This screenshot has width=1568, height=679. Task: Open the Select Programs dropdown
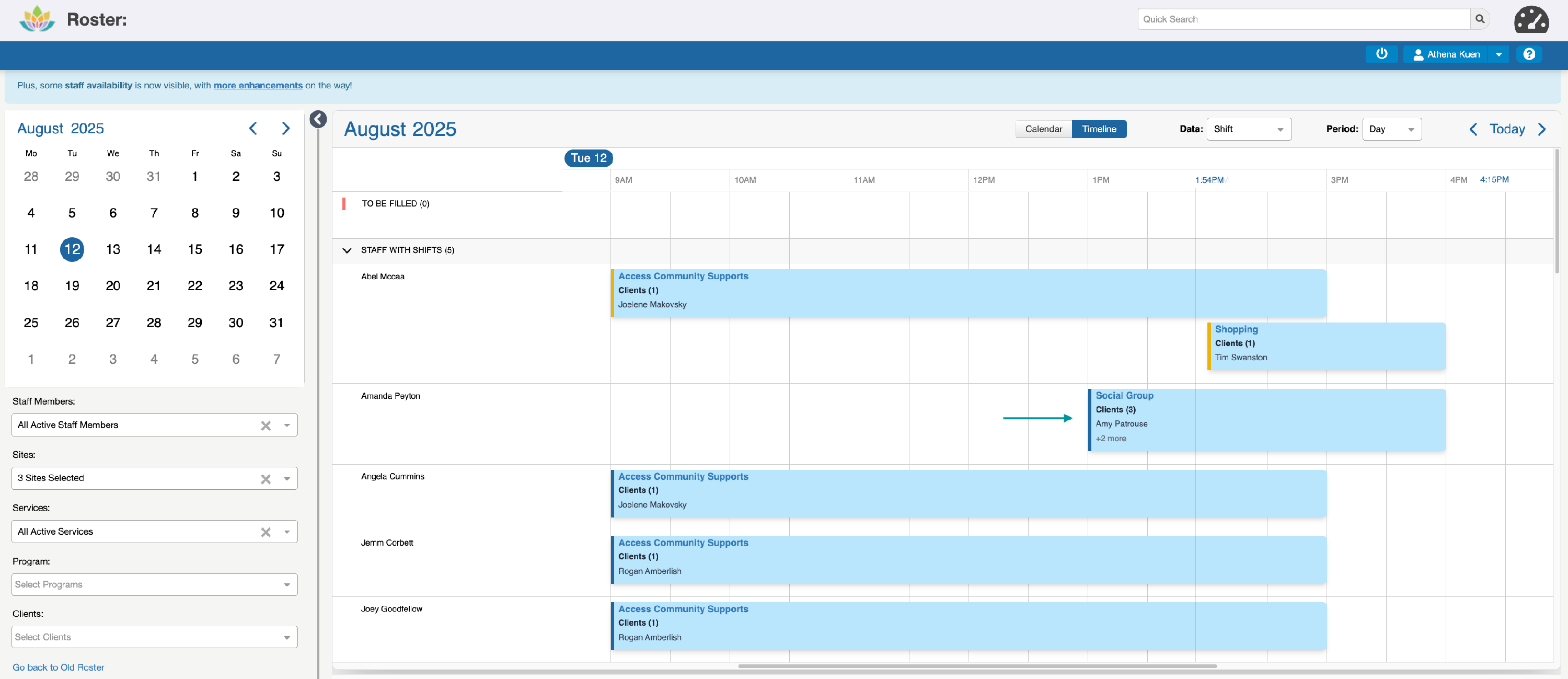pos(155,584)
